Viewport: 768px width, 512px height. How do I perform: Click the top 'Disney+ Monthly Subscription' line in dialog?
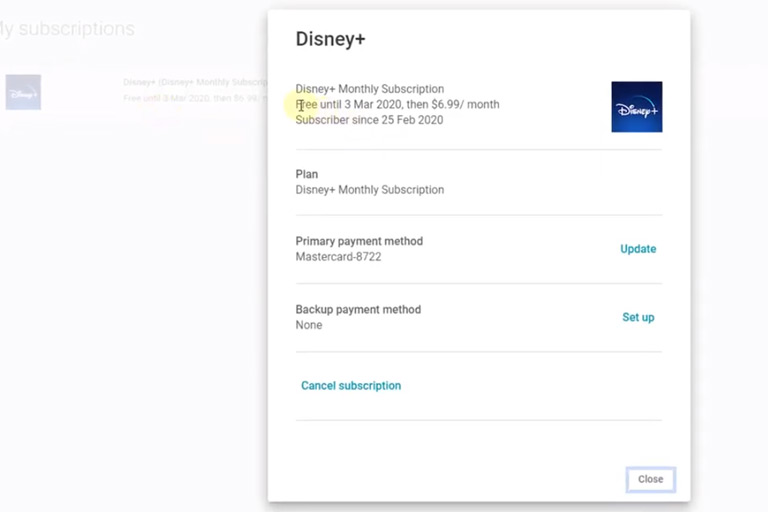point(369,89)
